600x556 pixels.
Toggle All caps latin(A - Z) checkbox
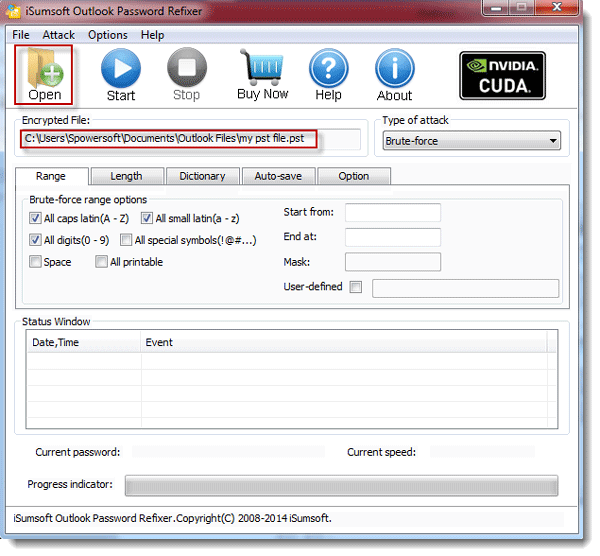[35, 218]
